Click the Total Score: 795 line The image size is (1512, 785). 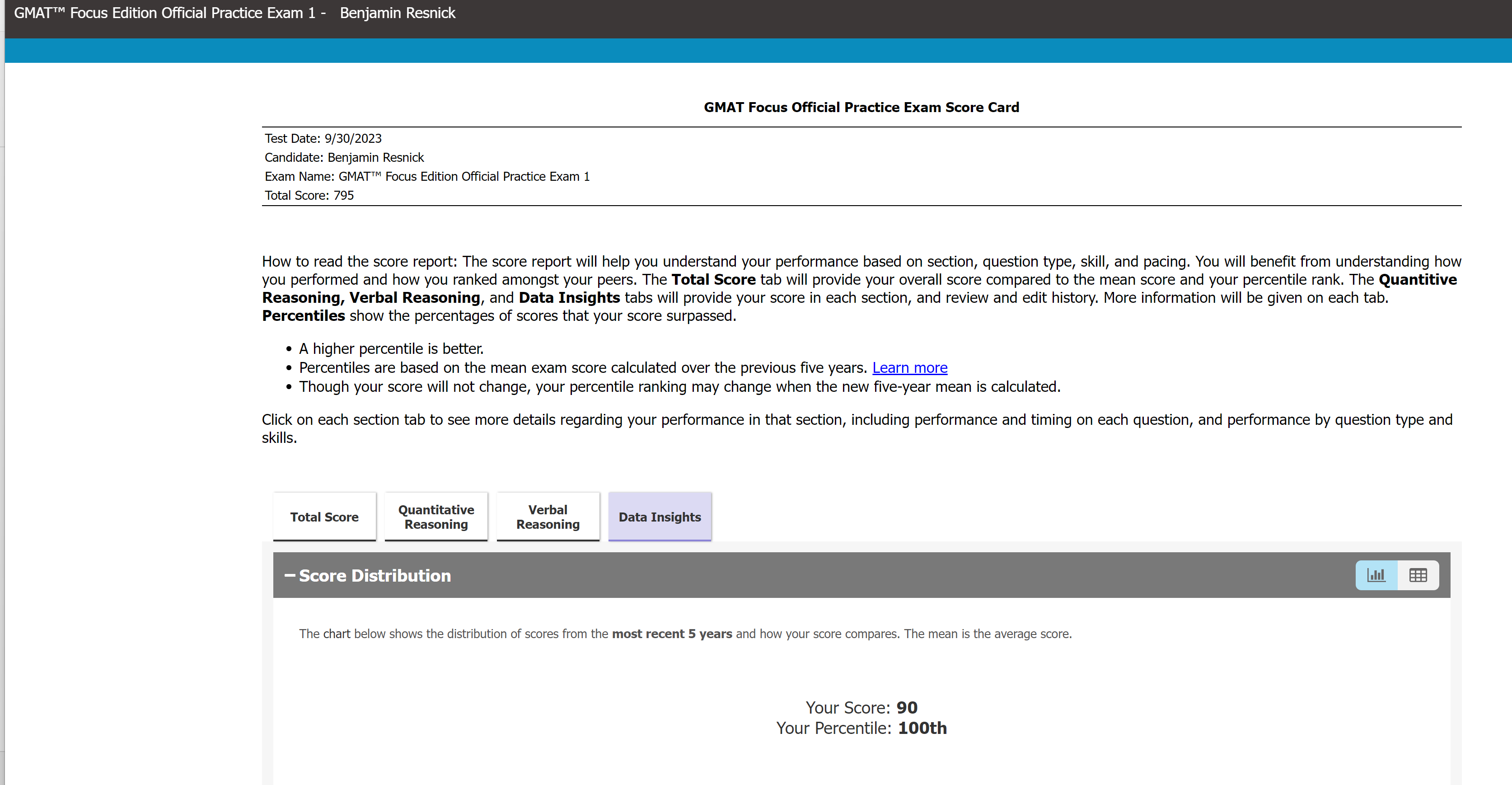(309, 196)
